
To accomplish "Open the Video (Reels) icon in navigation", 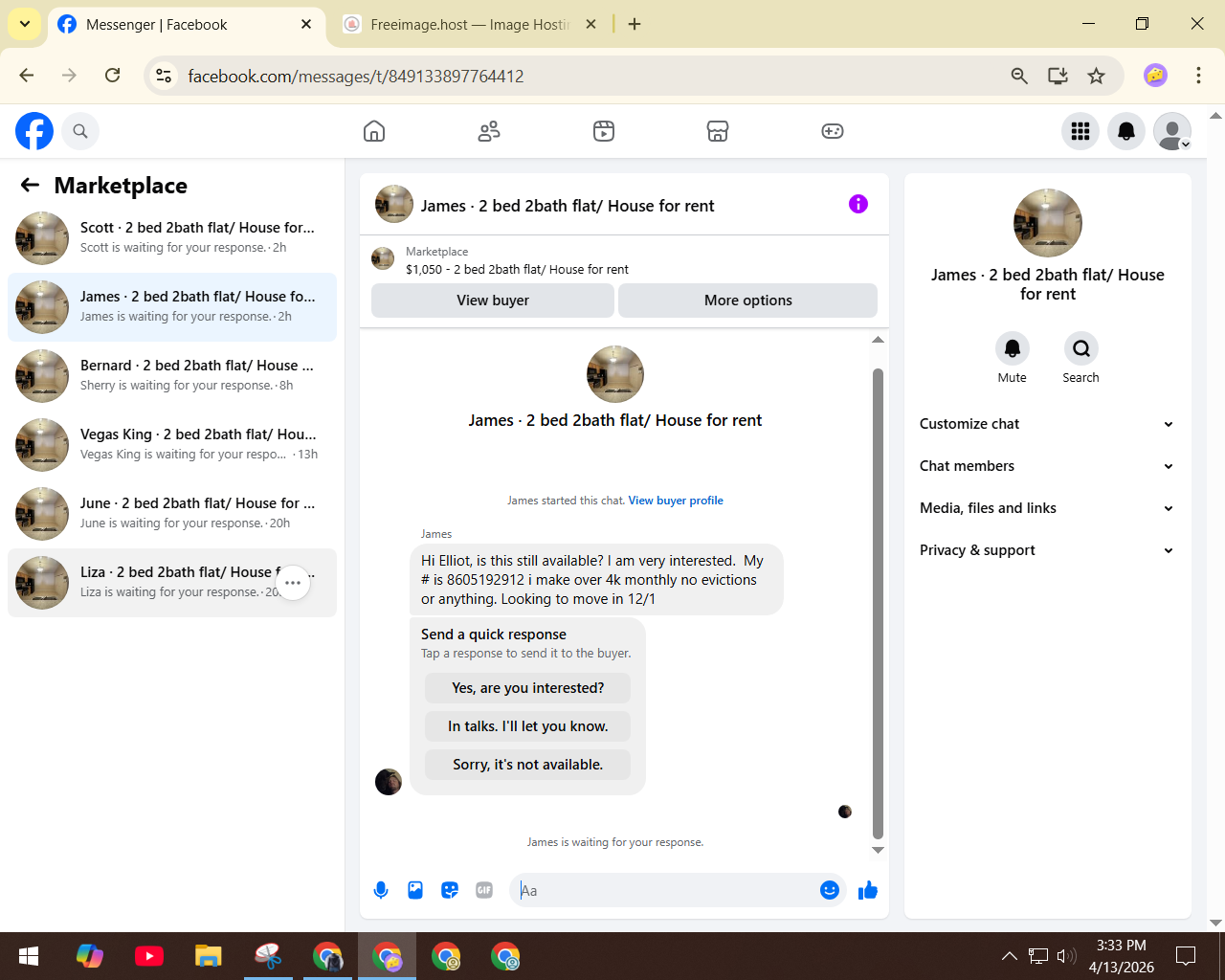I will tap(604, 131).
